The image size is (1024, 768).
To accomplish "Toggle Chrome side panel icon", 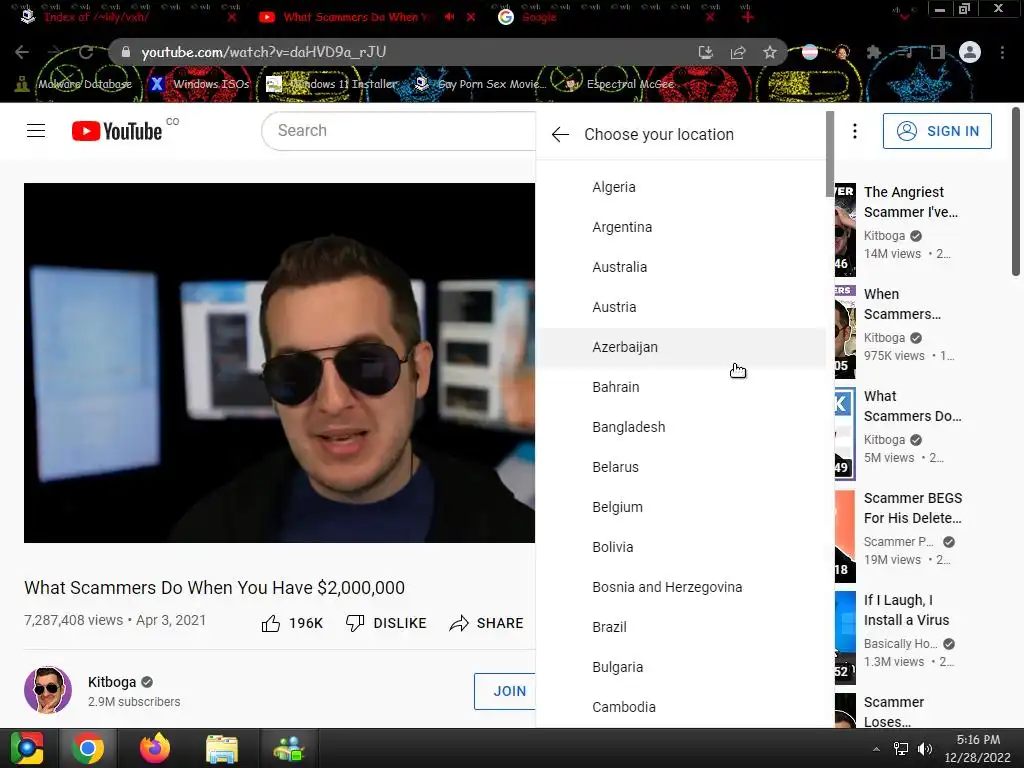I will (x=937, y=52).
